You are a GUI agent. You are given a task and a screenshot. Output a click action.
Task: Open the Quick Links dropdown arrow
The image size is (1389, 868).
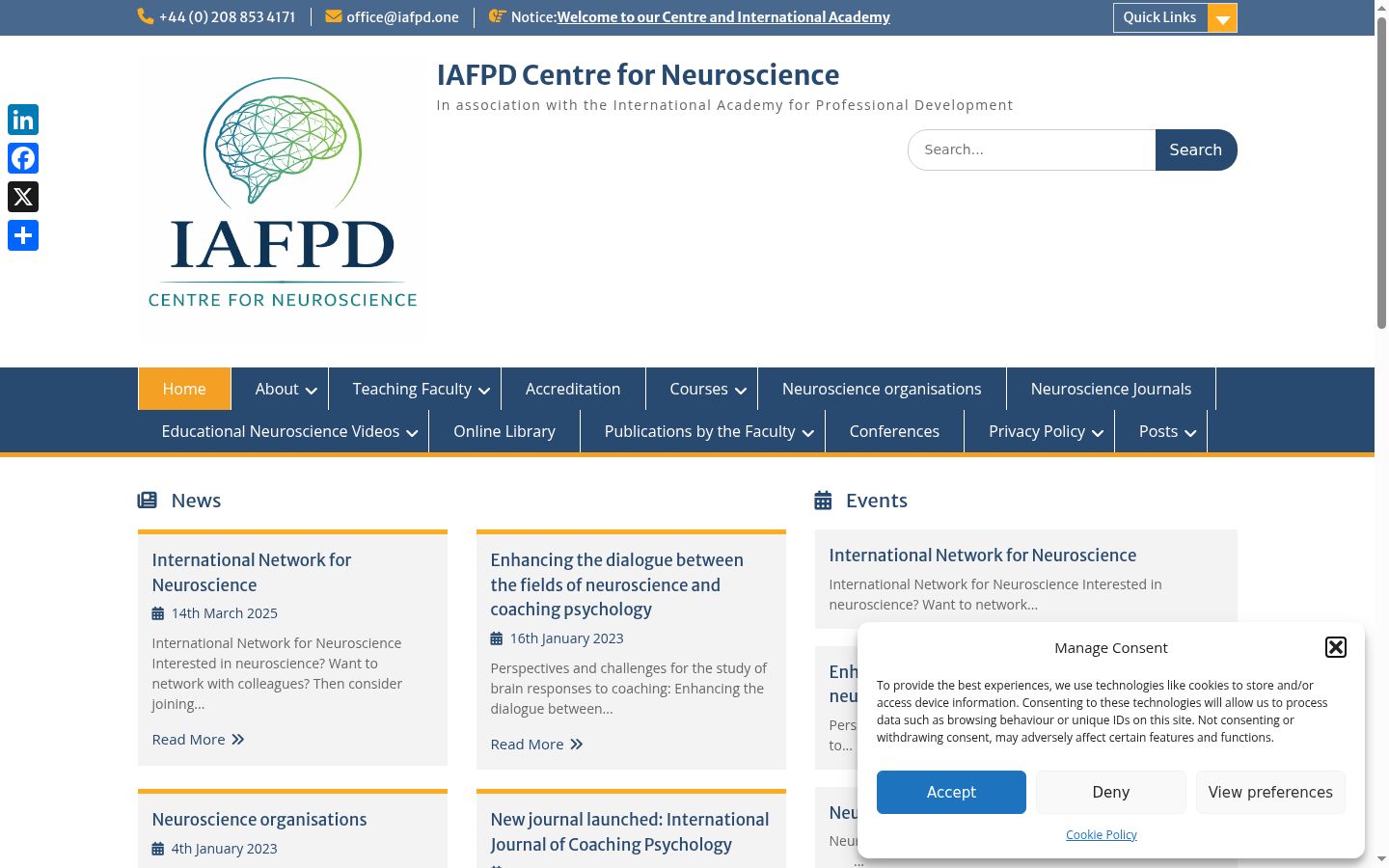tap(1222, 18)
